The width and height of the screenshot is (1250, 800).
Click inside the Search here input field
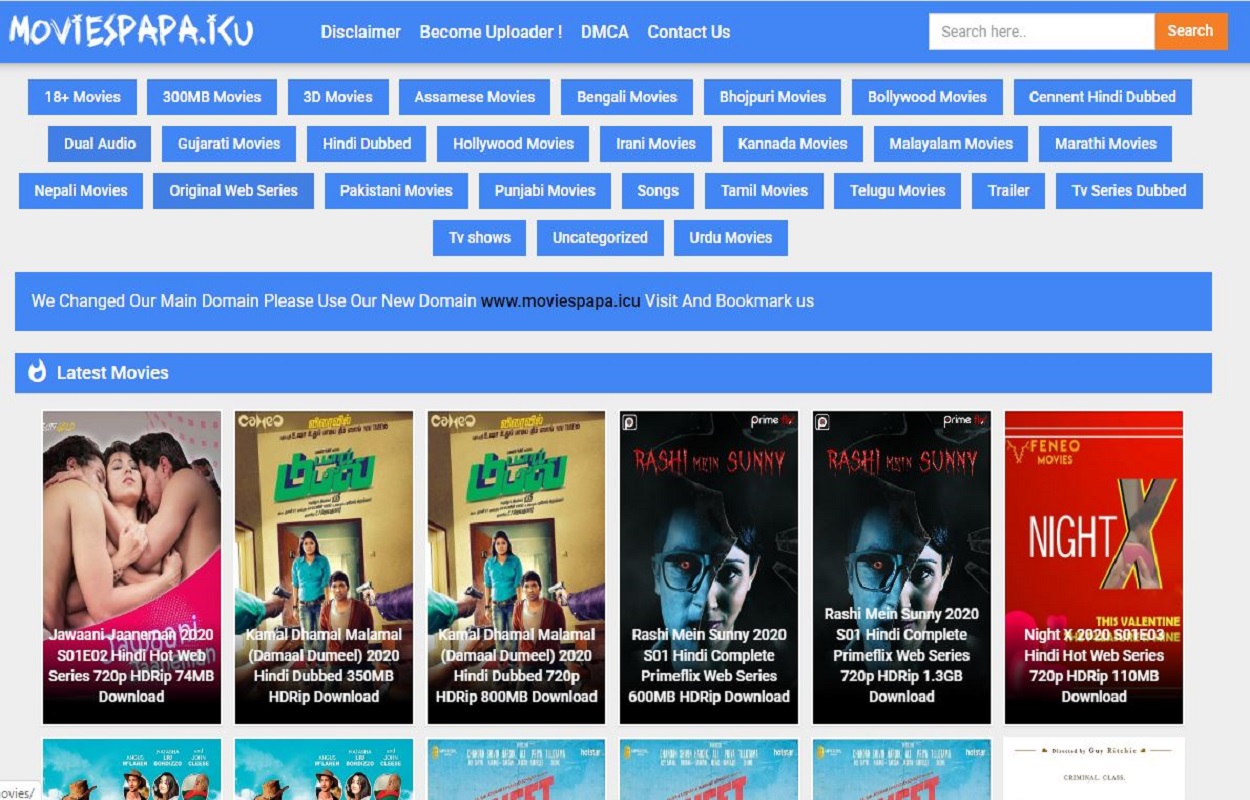tap(1040, 31)
